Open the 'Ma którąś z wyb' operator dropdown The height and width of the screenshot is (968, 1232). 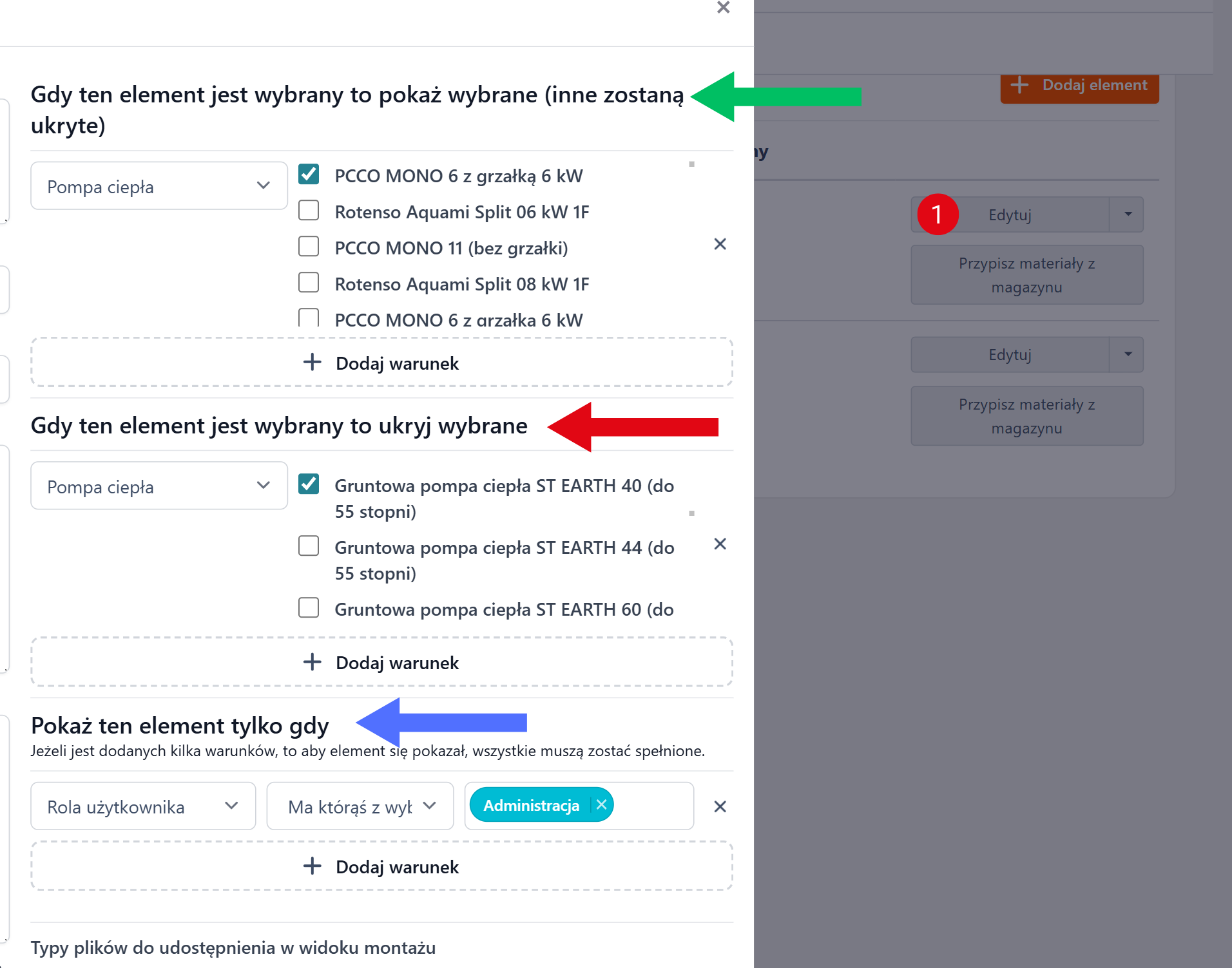360,806
